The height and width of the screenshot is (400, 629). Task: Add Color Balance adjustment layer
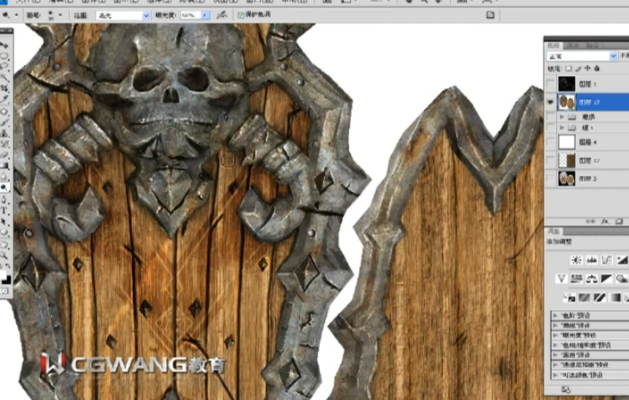[592, 278]
